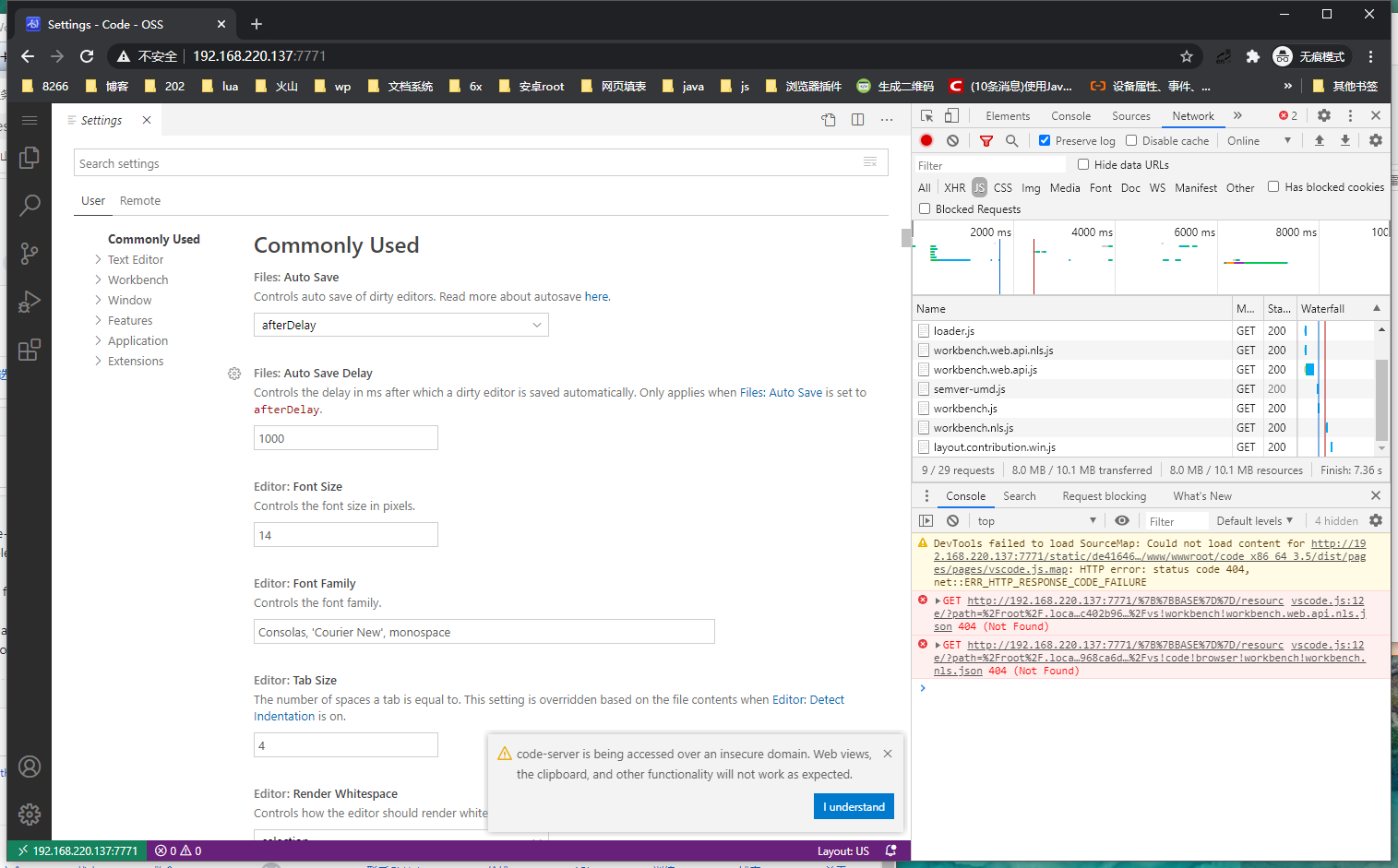The width and height of the screenshot is (1398, 868).
Task: Open the What's New drawer tab
Action: 1202,495
